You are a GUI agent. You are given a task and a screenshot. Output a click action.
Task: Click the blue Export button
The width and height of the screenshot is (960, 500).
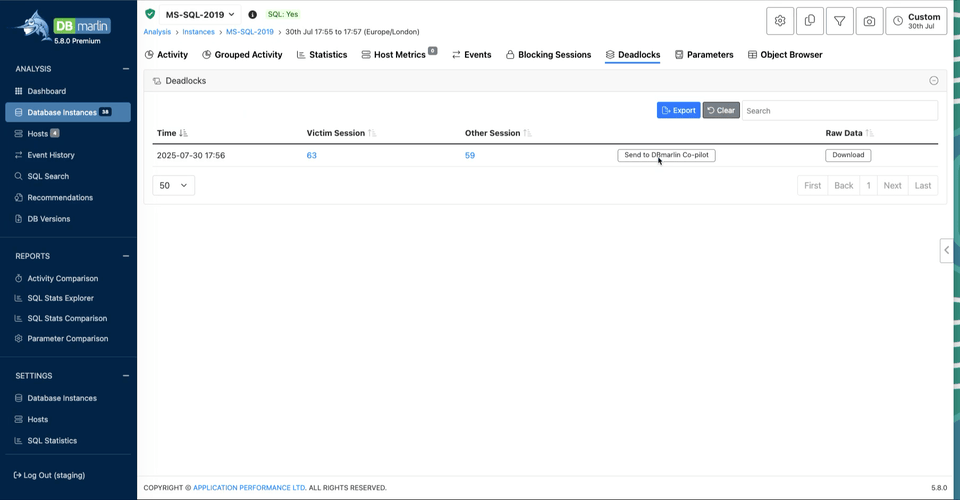click(x=678, y=110)
